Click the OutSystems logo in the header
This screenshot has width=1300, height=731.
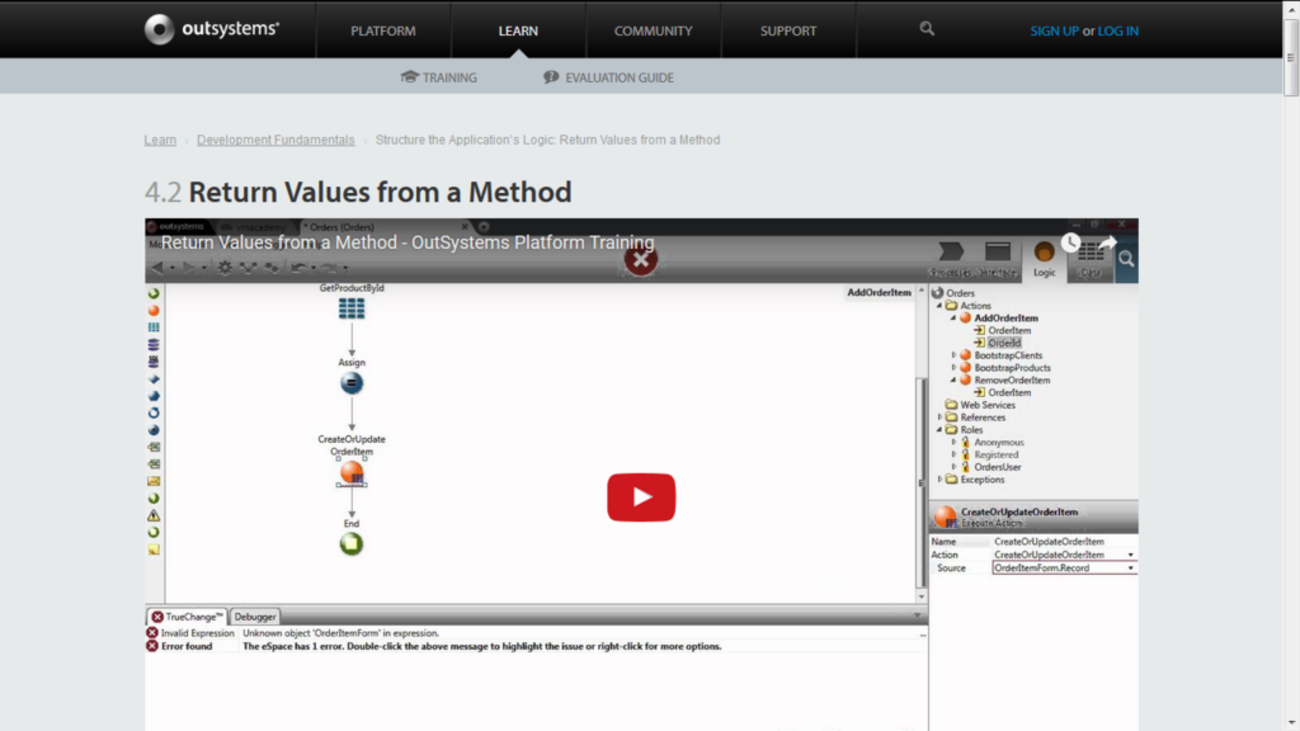pos(211,30)
